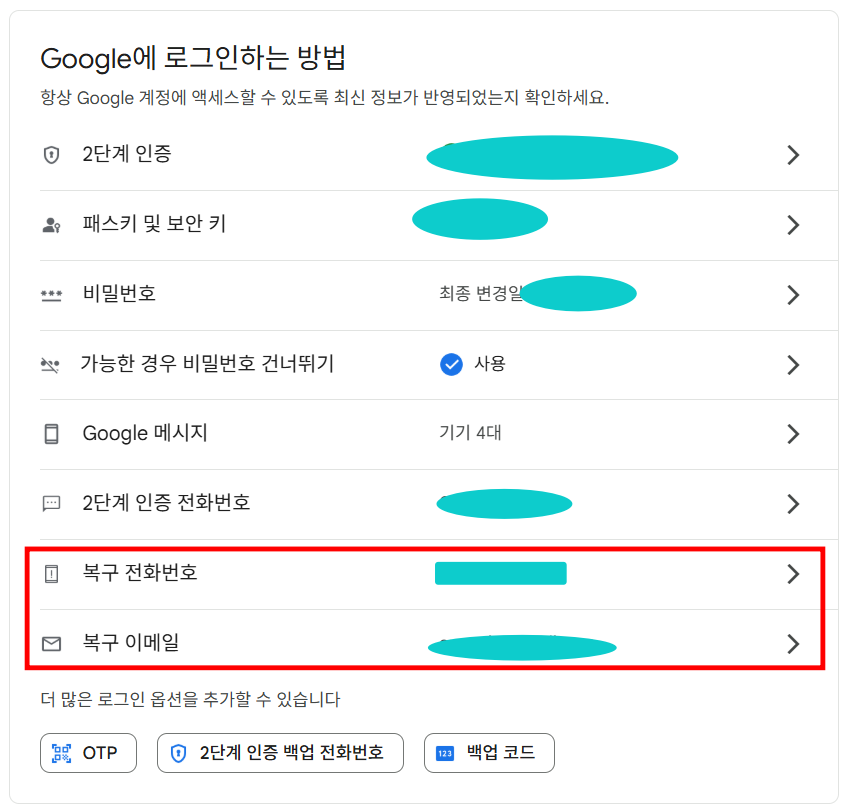
Task: Expand the 비밀번호 row chevron
Action: coord(793,295)
